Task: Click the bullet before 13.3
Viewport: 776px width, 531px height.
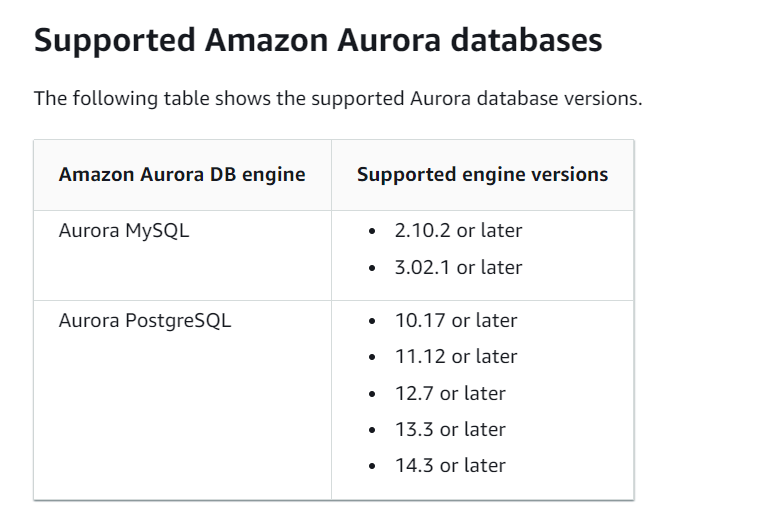Action: [372, 430]
